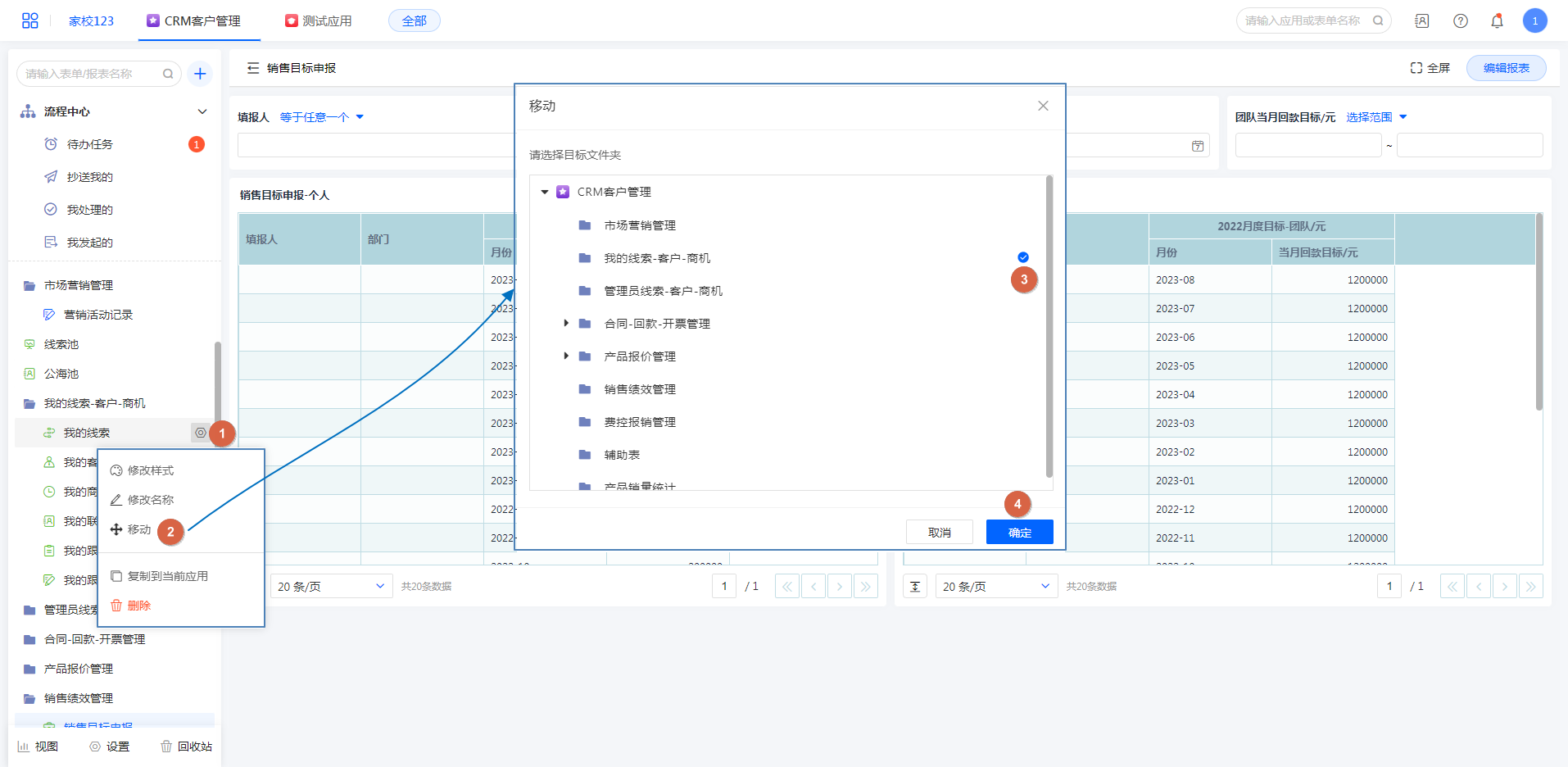Open the help question mark icon
The image size is (1568, 767).
coord(1460,21)
